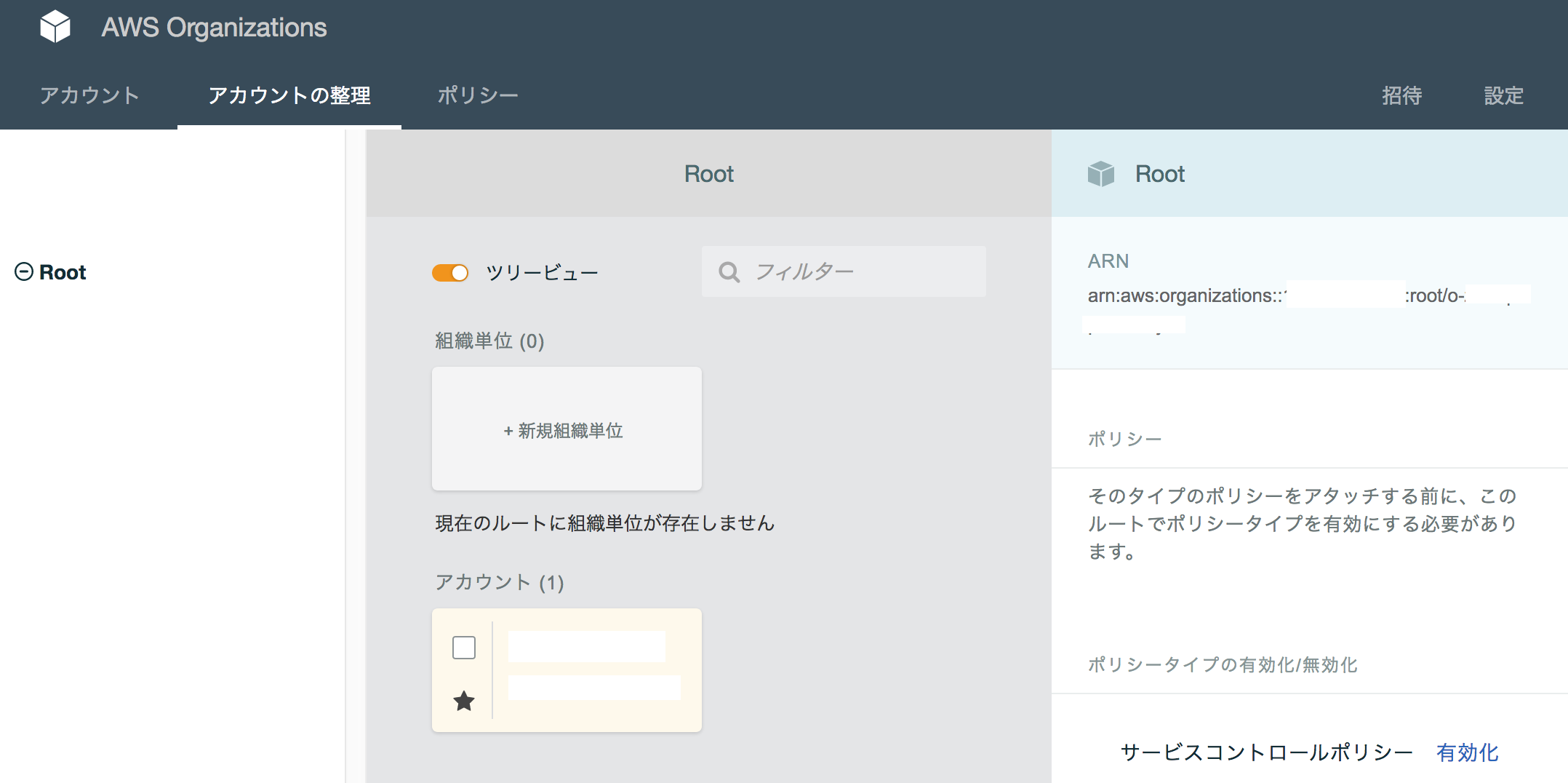Screen dimensions: 1568x783
Task: Click the Root cube icon in details panel
Action: pyautogui.click(x=1101, y=174)
